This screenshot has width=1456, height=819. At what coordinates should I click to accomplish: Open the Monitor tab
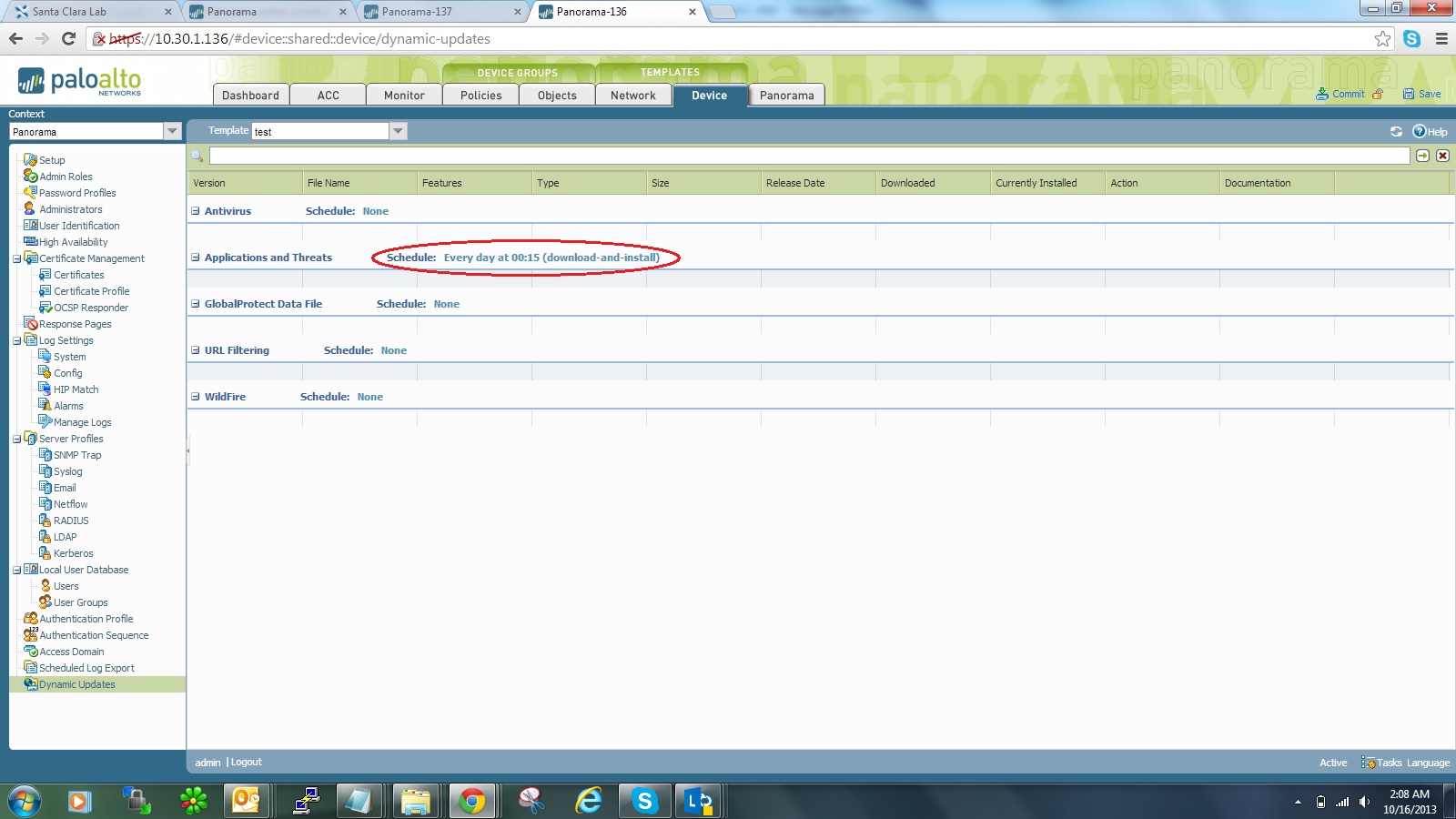point(404,96)
